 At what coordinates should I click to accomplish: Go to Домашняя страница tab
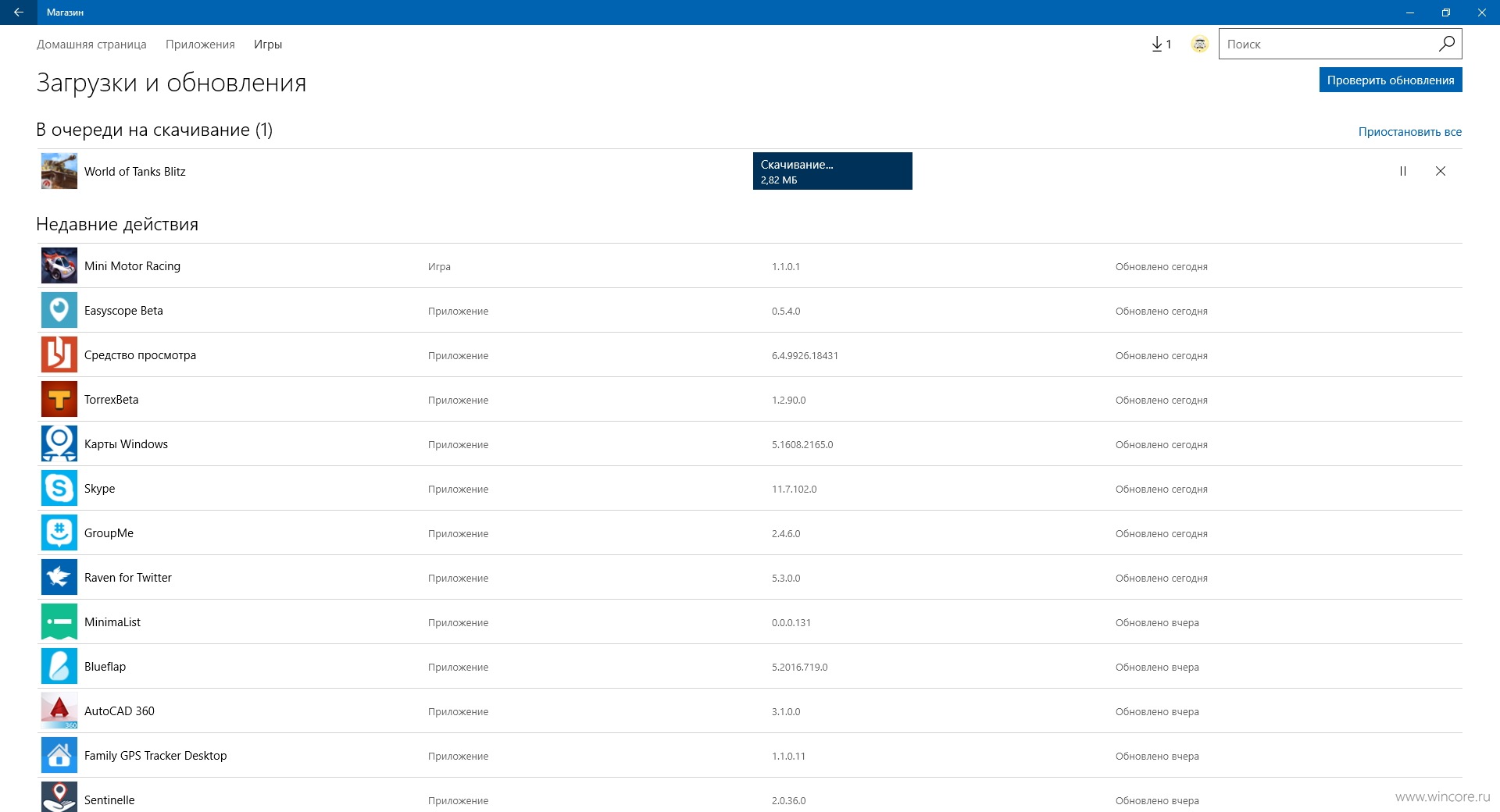[x=91, y=45]
